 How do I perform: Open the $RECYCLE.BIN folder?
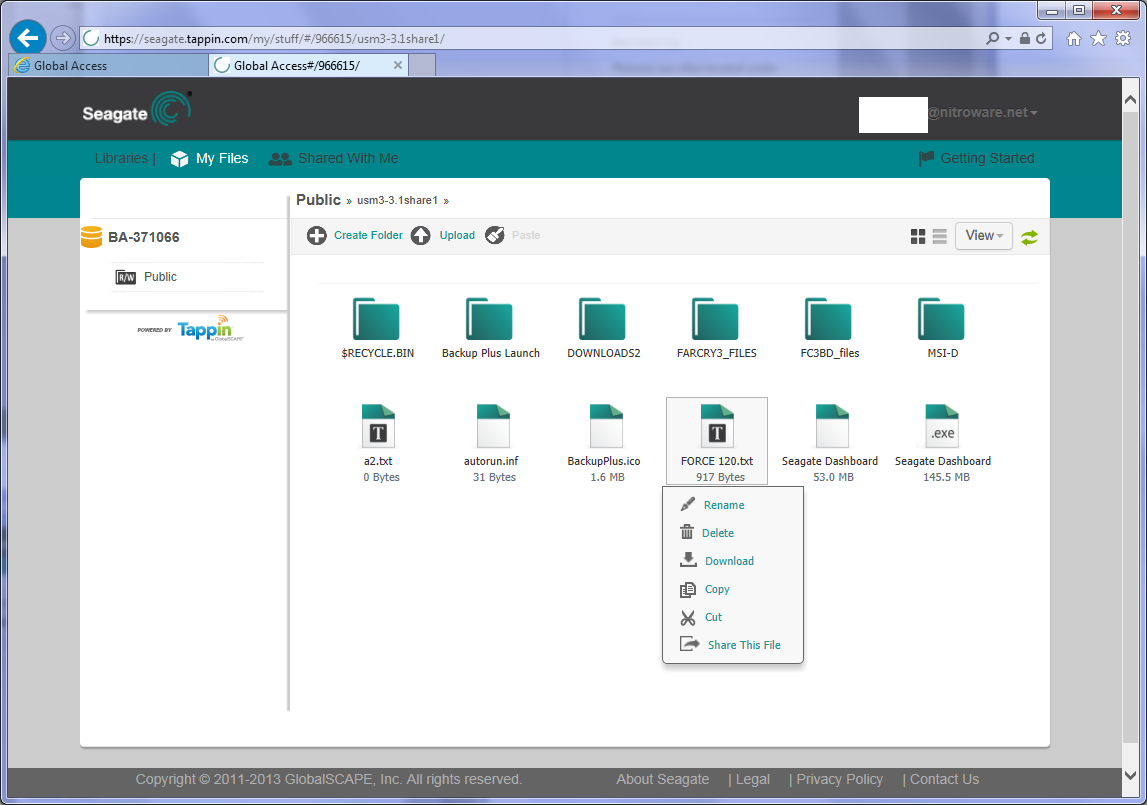377,319
